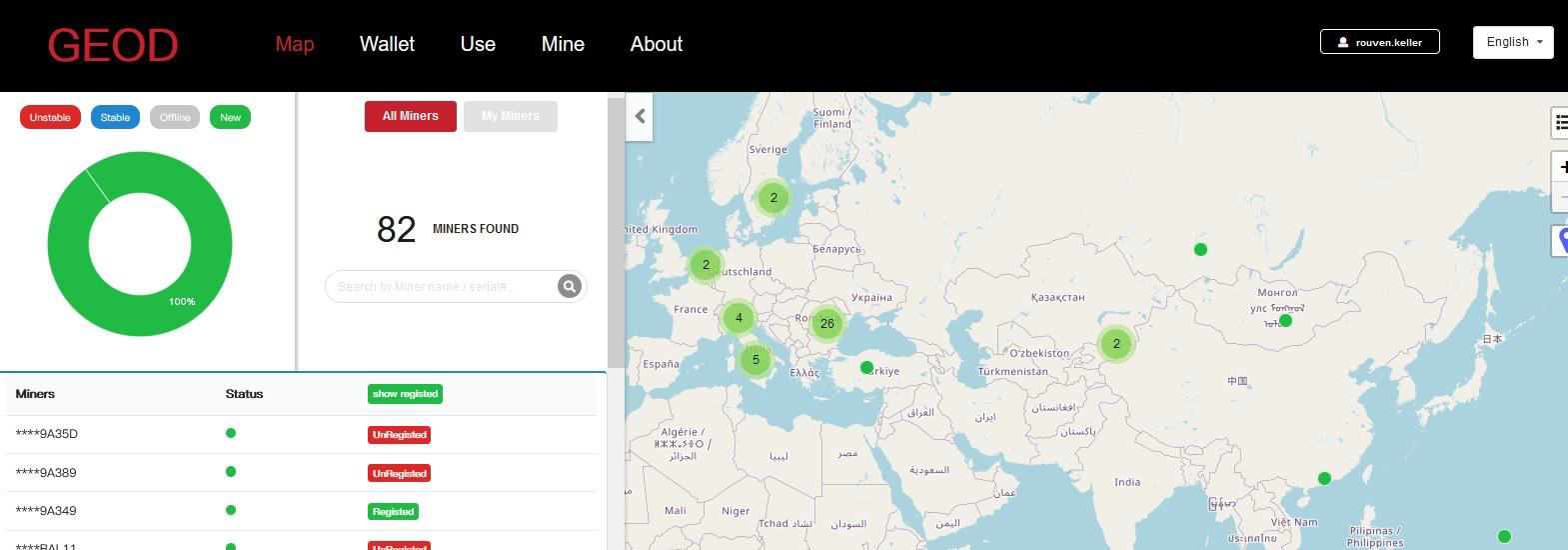Image resolution: width=1568 pixels, height=550 pixels.
Task: Collapse the side panel with arrow
Action: [640, 117]
